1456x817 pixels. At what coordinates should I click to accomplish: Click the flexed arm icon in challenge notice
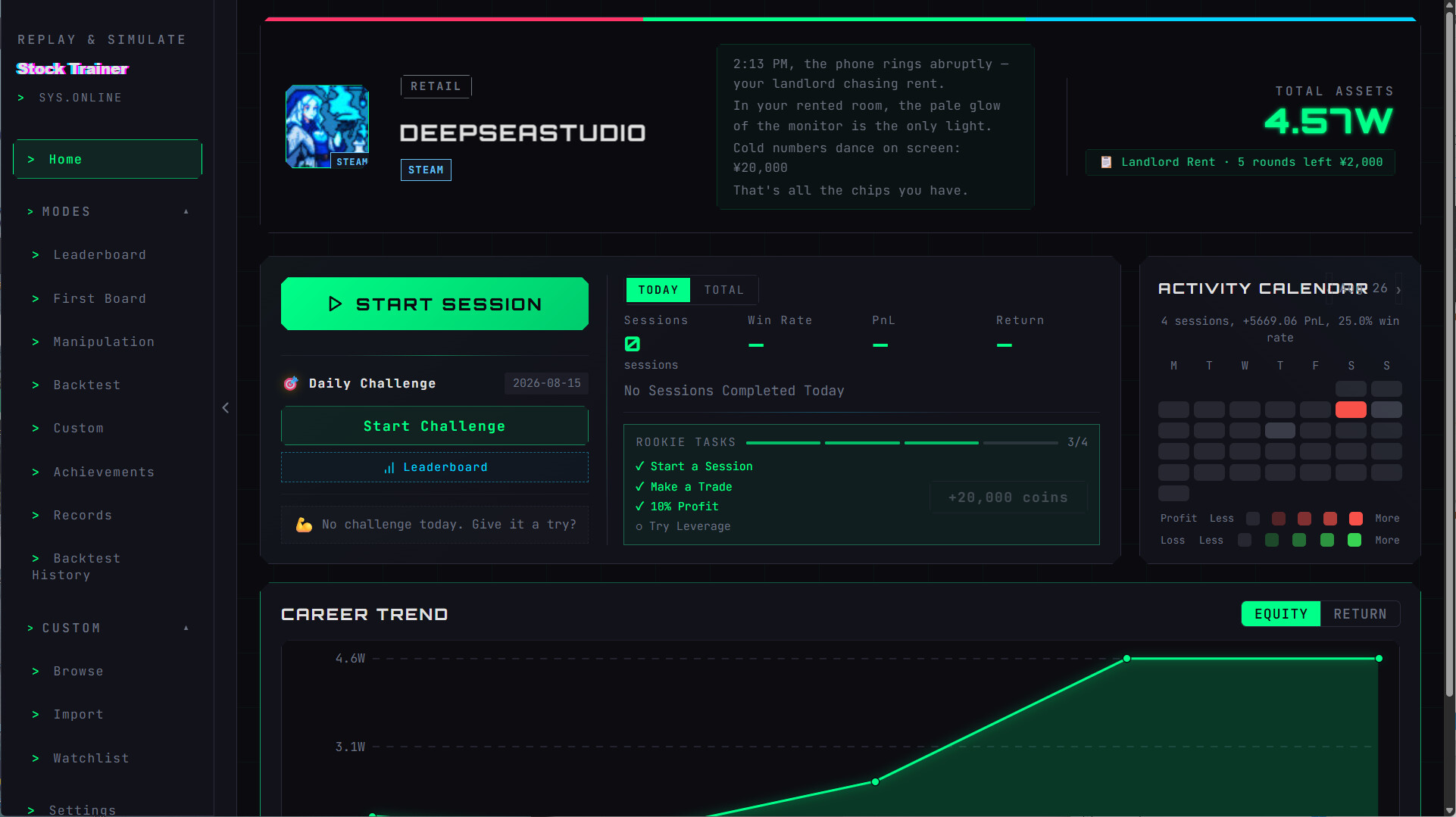(304, 525)
